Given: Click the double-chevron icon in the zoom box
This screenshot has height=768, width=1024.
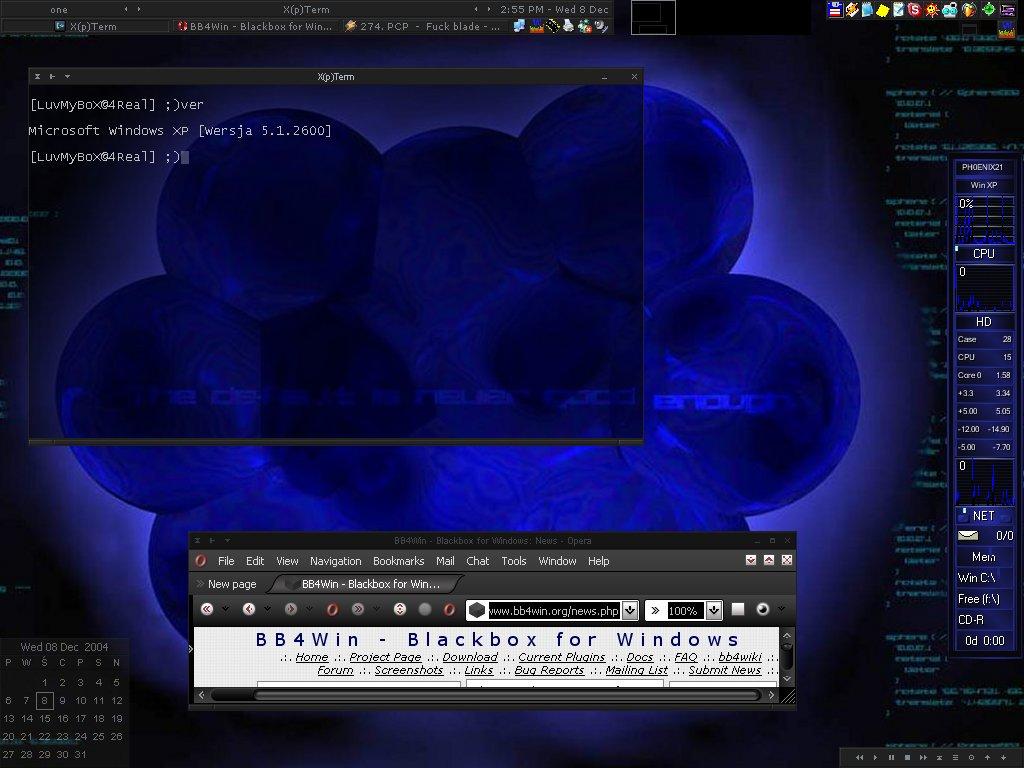Looking at the screenshot, I should tap(655, 611).
